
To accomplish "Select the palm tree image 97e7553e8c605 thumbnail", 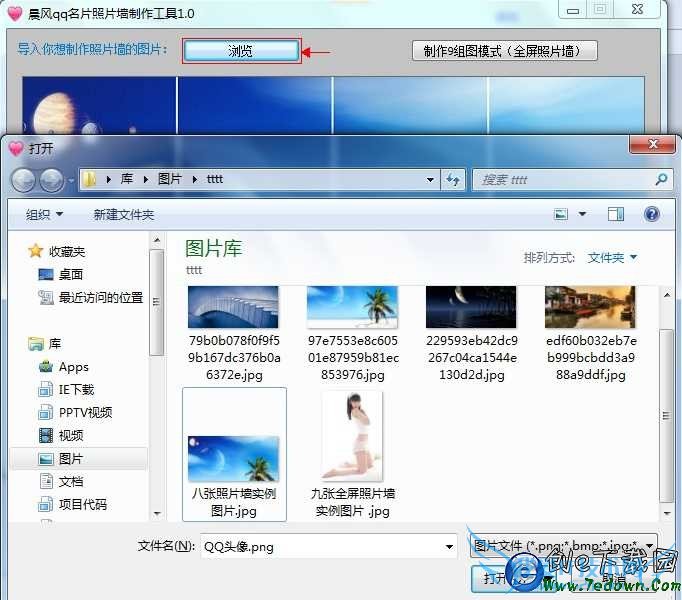I will (352, 307).
